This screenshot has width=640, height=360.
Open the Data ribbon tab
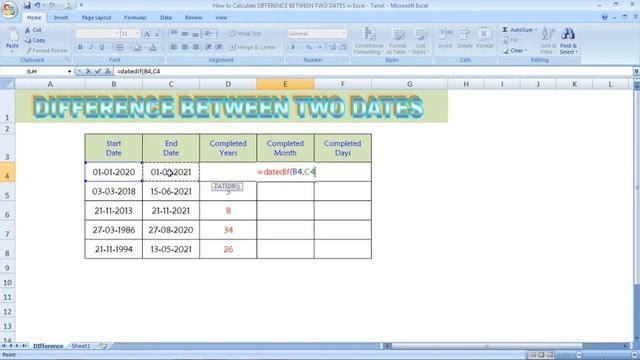click(x=166, y=18)
